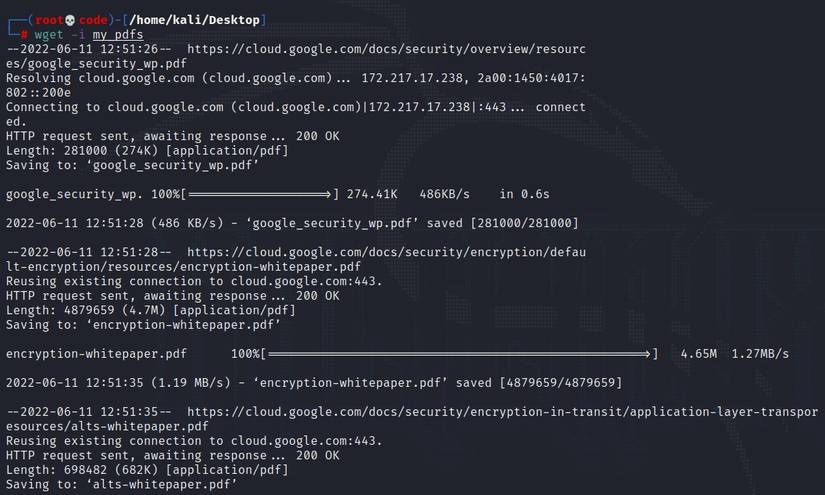Image resolution: width=825 pixels, height=495 pixels.
Task: Click the 1.27MB/s download speed
Action: [760, 354]
